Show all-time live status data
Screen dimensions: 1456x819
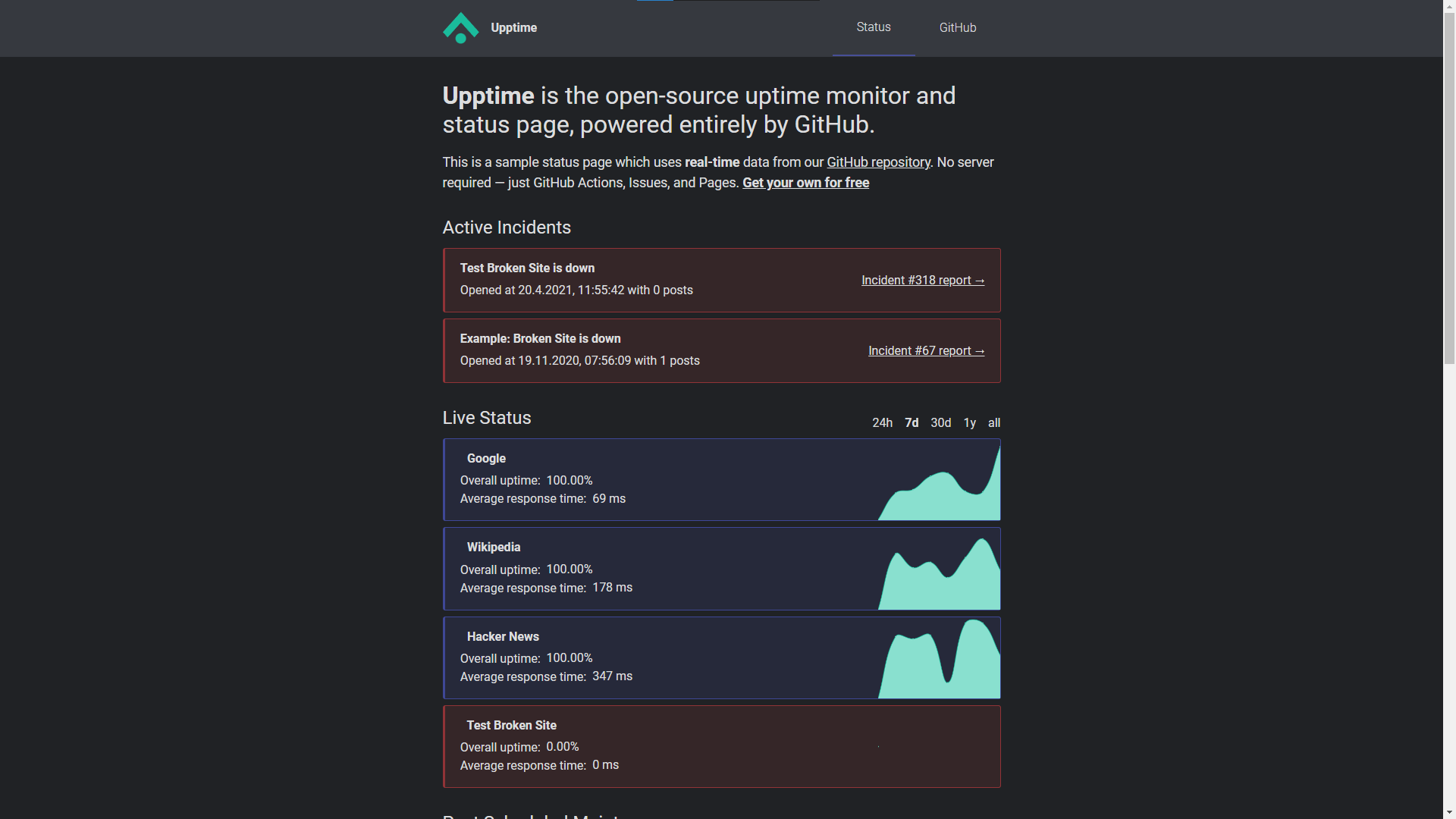pyautogui.click(x=994, y=422)
